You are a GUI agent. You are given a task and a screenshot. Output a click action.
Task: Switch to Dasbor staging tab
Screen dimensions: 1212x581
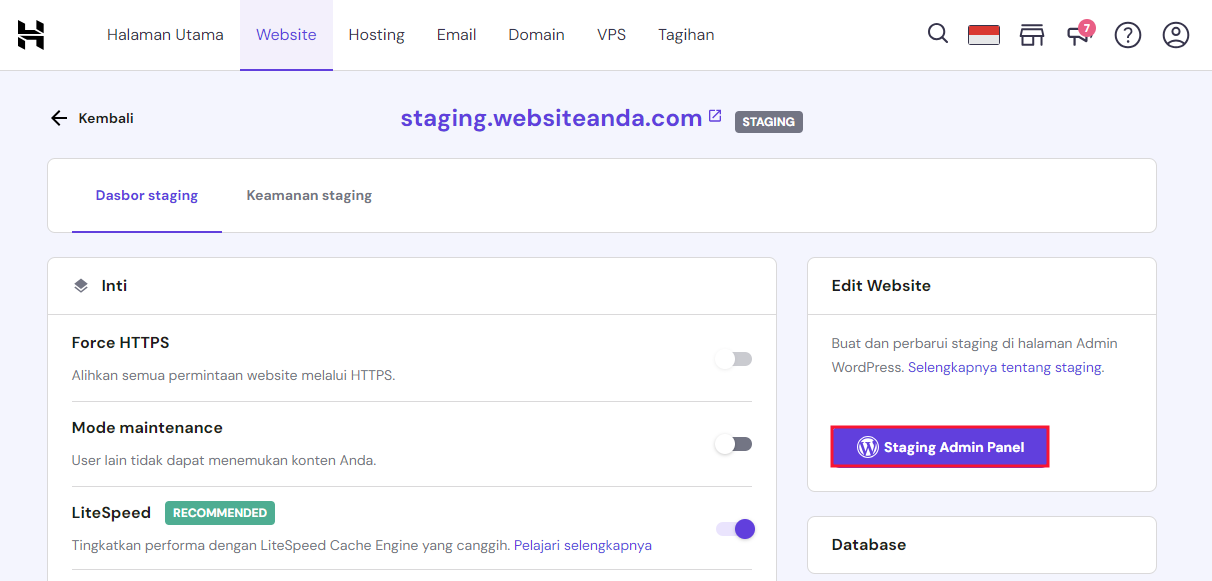click(147, 195)
